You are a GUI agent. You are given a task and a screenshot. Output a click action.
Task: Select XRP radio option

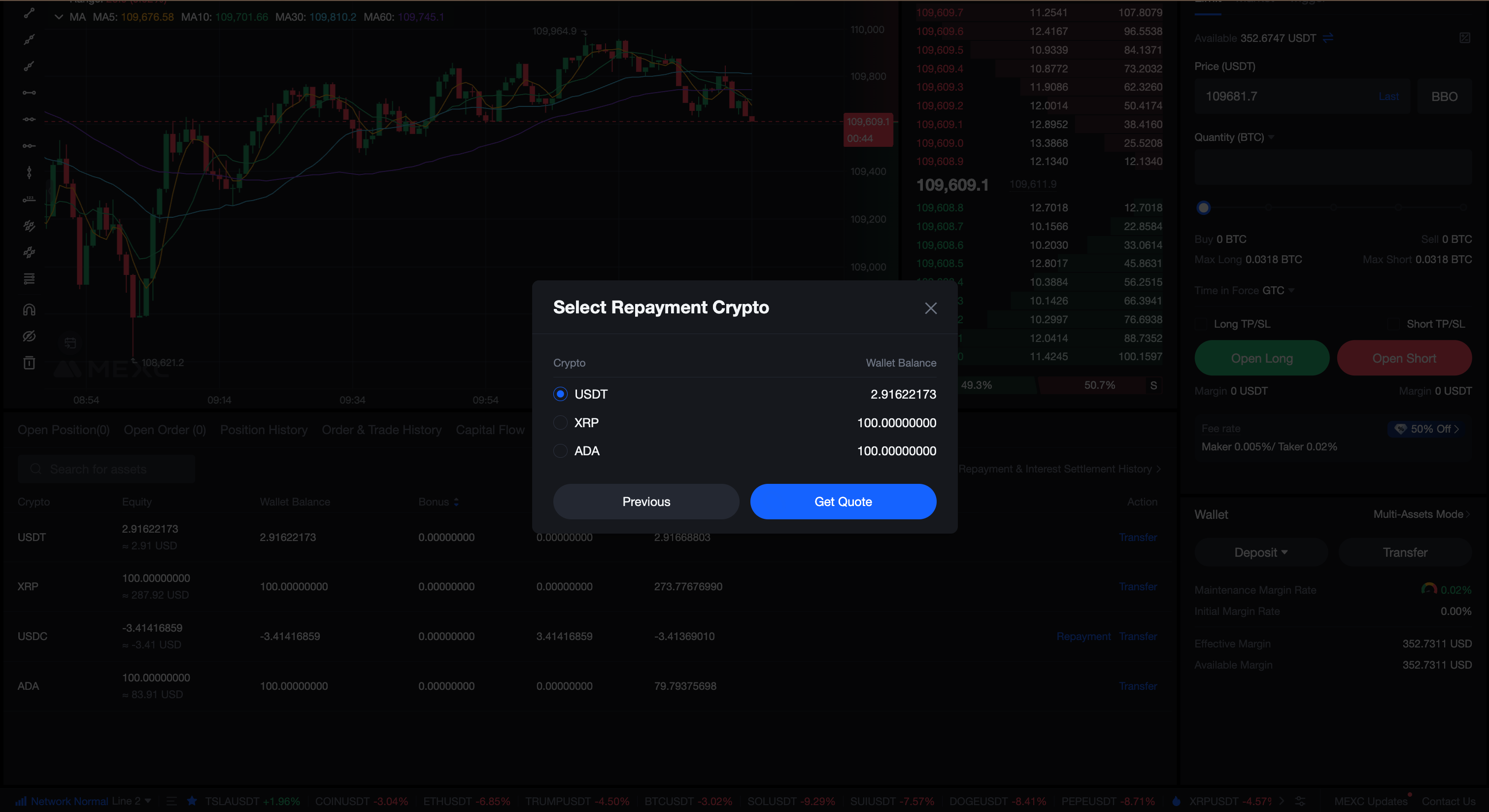560,422
